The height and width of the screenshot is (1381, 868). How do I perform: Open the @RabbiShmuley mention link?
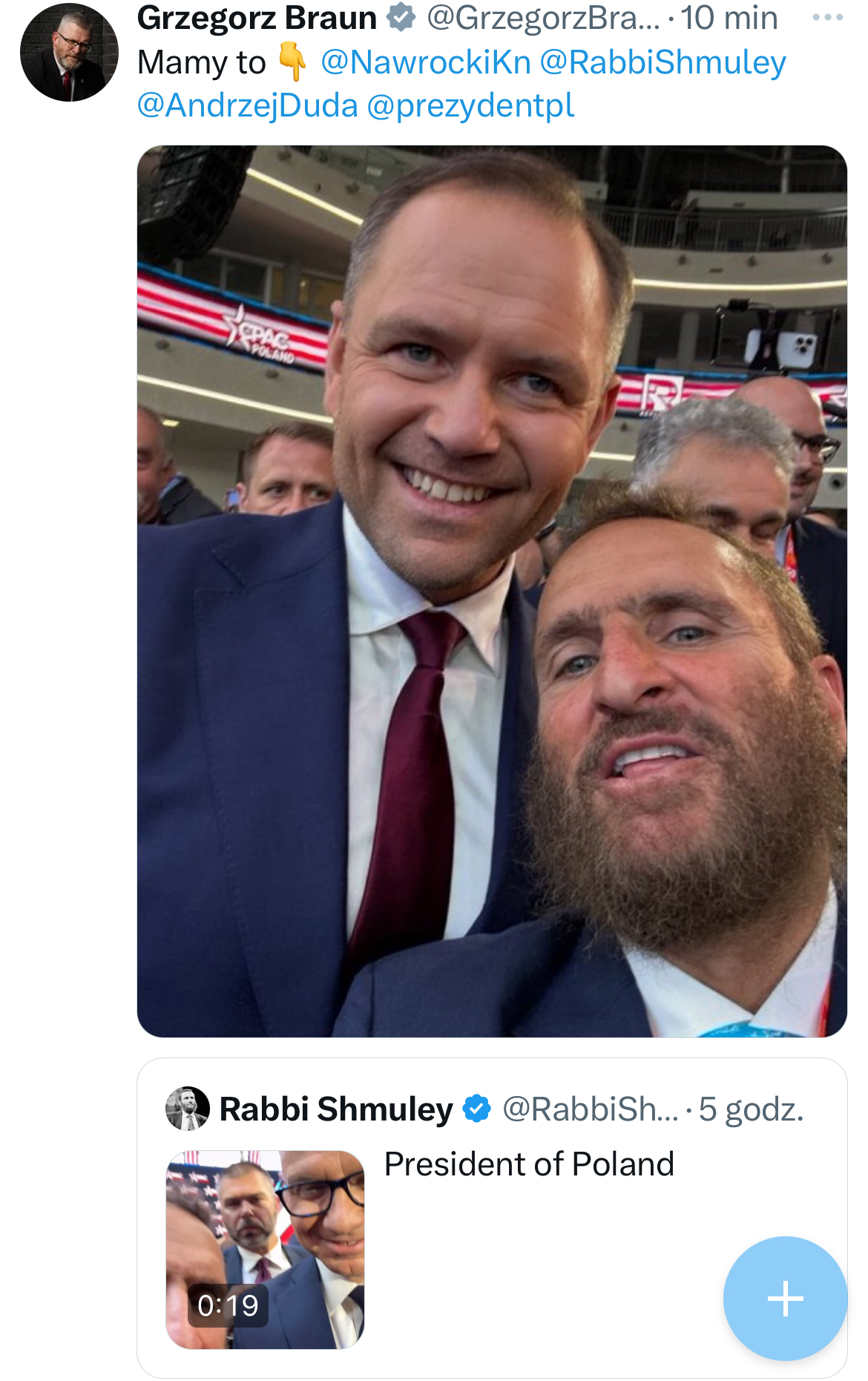pyautogui.click(x=662, y=62)
